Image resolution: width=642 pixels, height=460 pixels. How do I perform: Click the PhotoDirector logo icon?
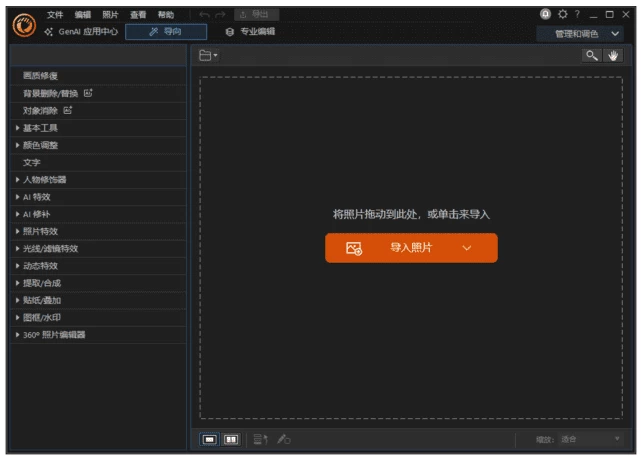[x=23, y=25]
